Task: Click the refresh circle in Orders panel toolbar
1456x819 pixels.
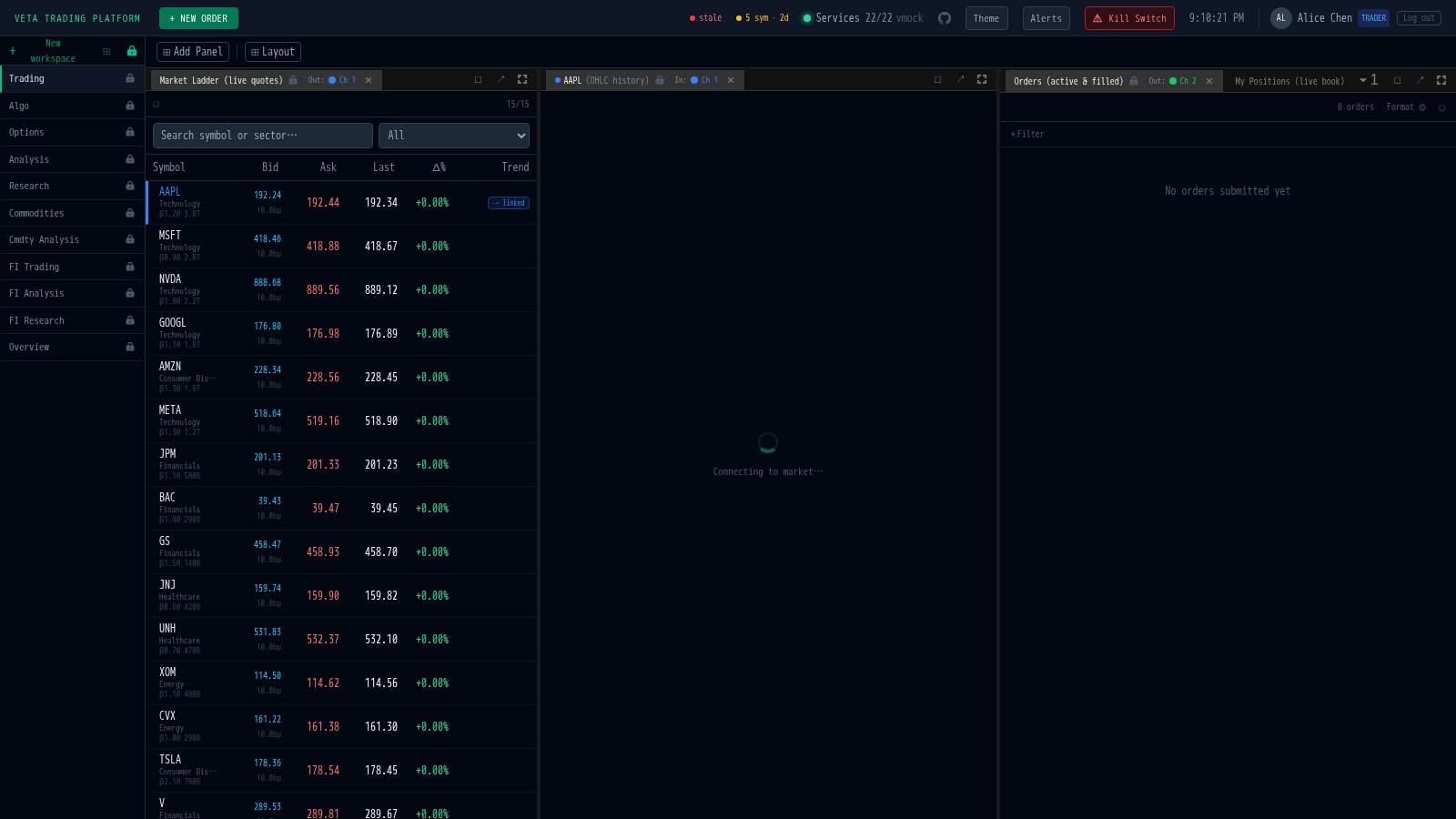Action: coord(1441,107)
